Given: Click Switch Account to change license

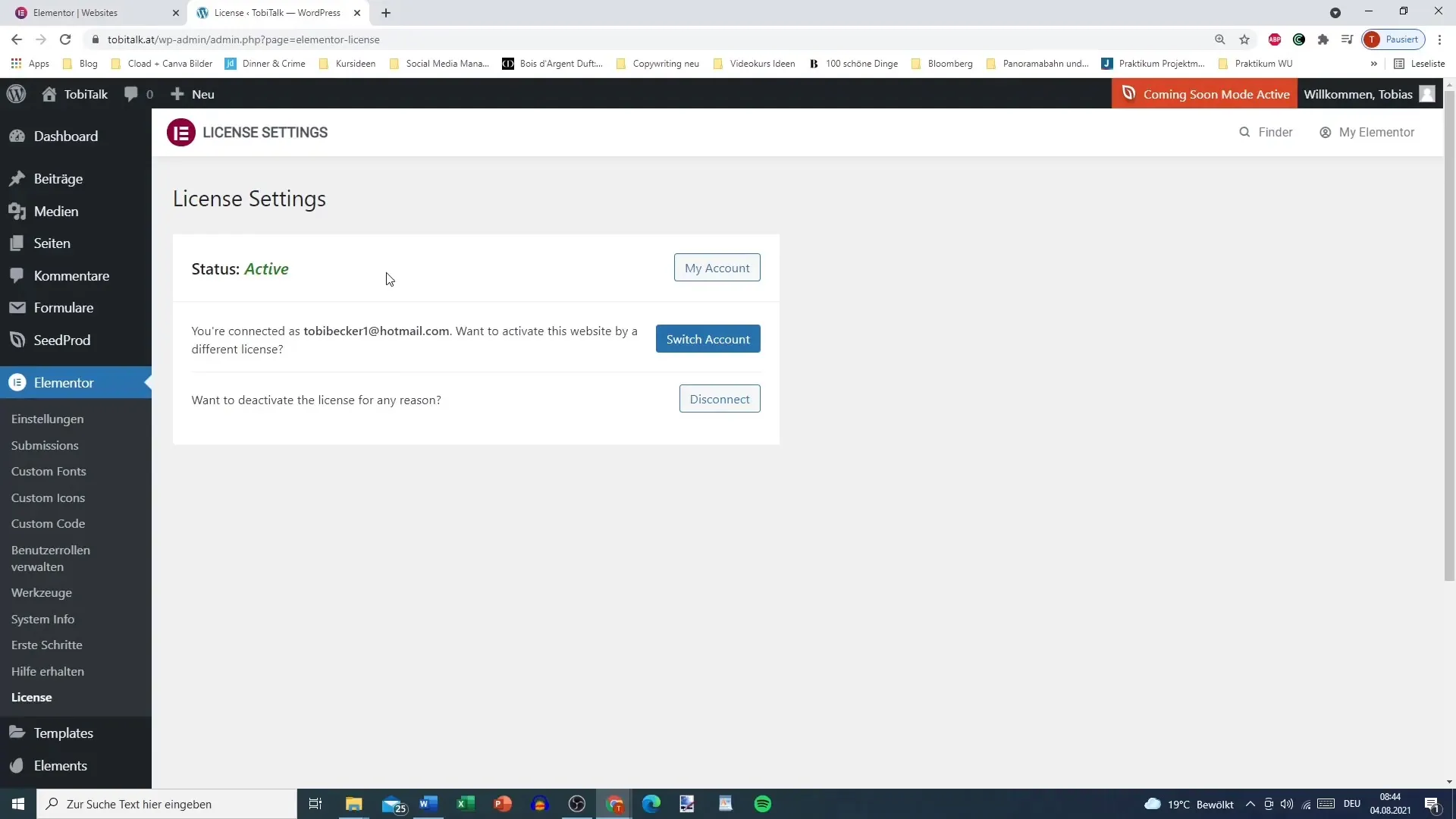Looking at the screenshot, I should click(708, 339).
